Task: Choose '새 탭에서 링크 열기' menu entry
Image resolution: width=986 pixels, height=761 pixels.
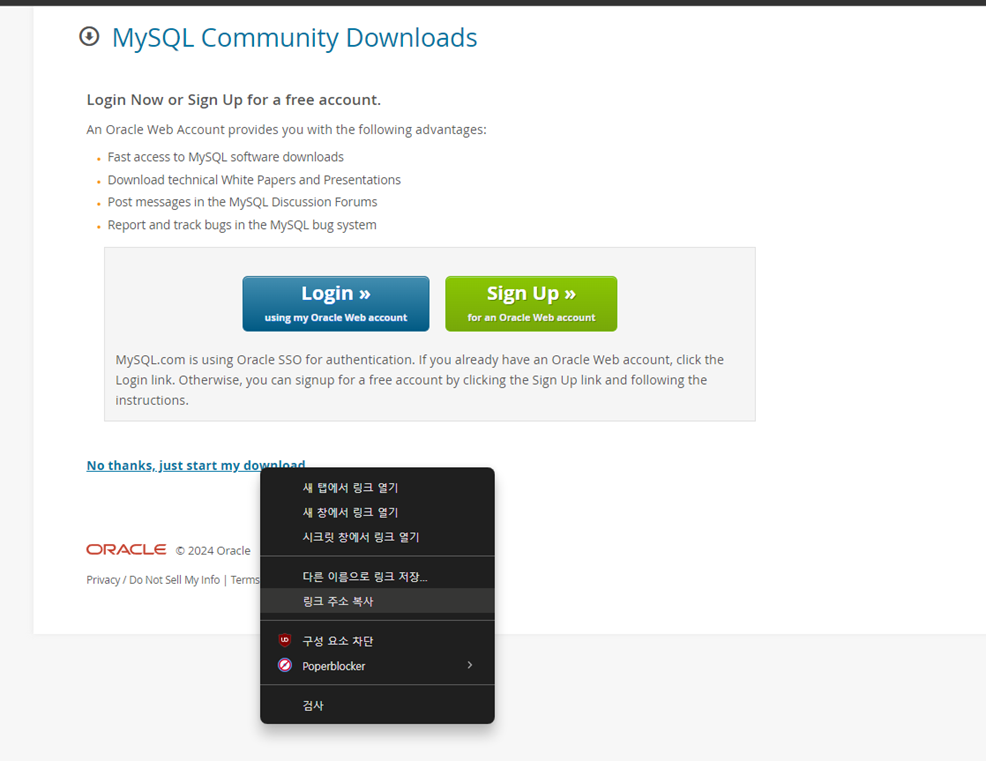Action: tap(377, 487)
